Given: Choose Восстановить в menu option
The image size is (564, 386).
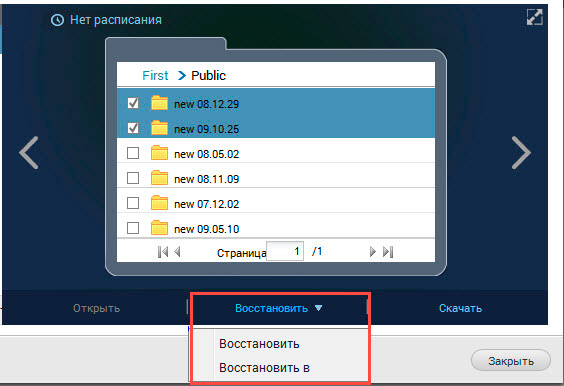Looking at the screenshot, I should coord(264,368).
